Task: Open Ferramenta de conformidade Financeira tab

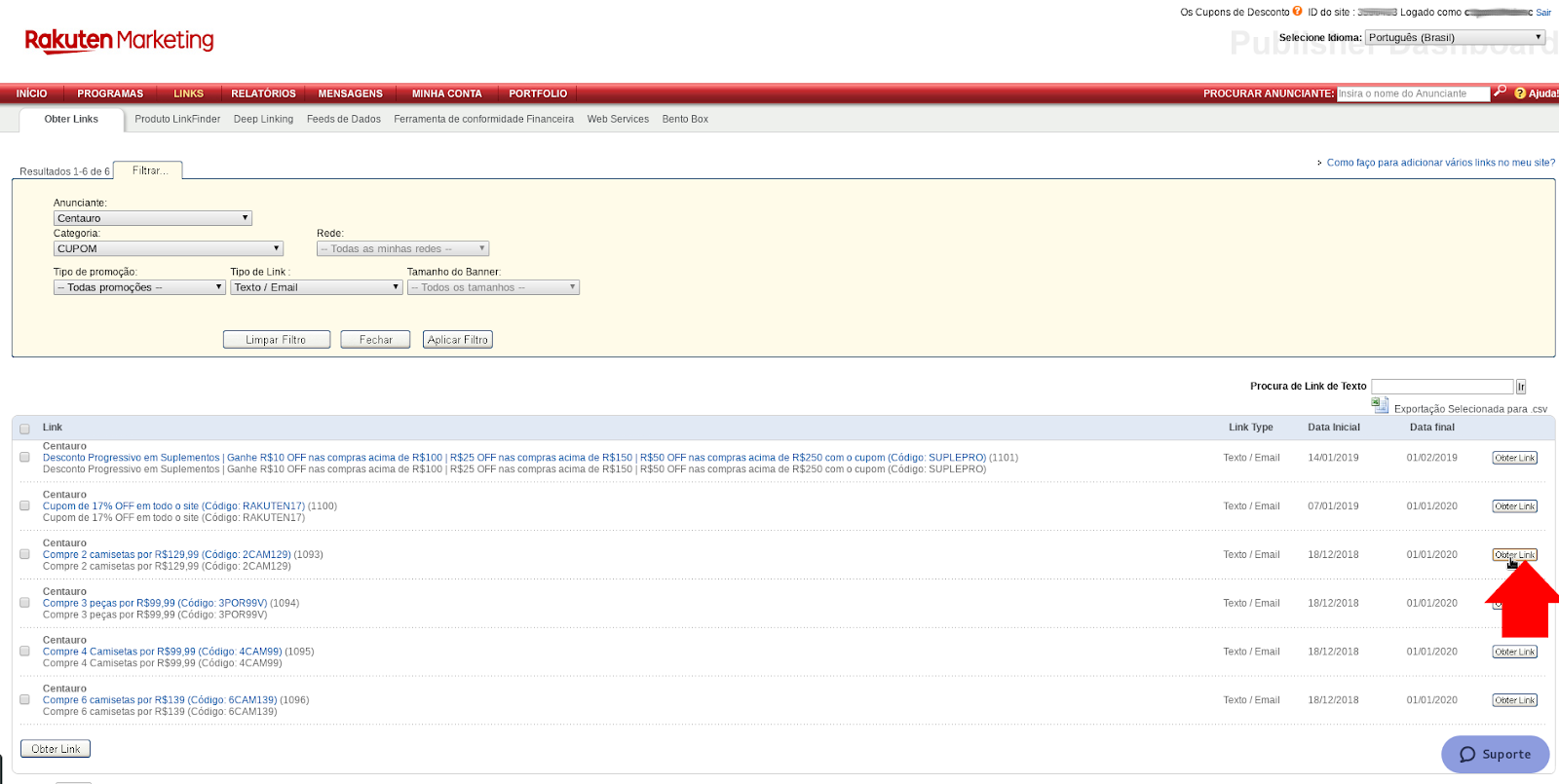Action: pyautogui.click(x=484, y=119)
